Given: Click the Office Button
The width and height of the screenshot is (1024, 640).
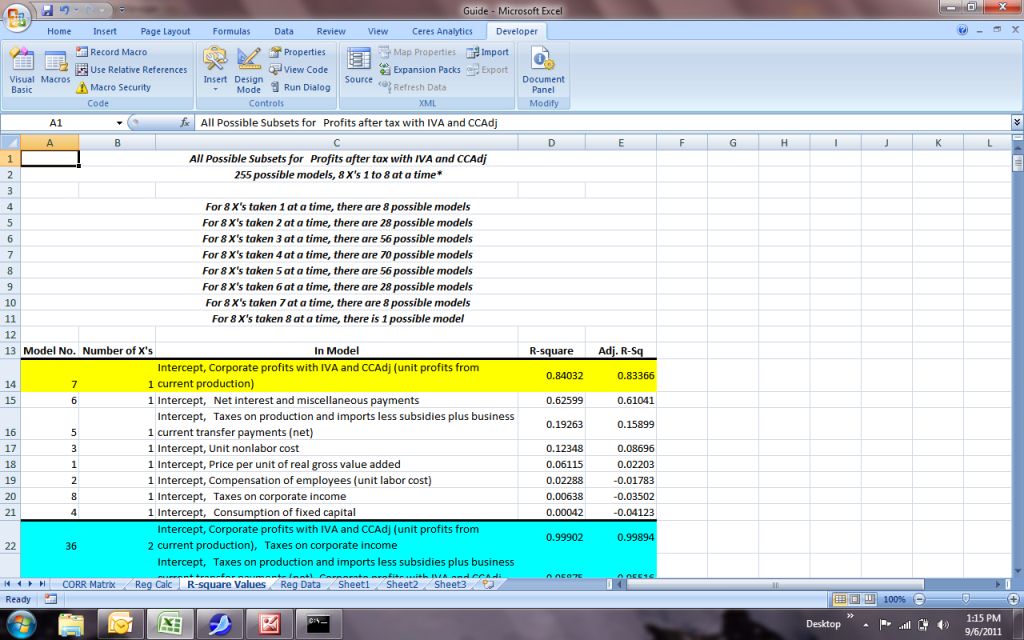Looking at the screenshot, I should [18, 18].
